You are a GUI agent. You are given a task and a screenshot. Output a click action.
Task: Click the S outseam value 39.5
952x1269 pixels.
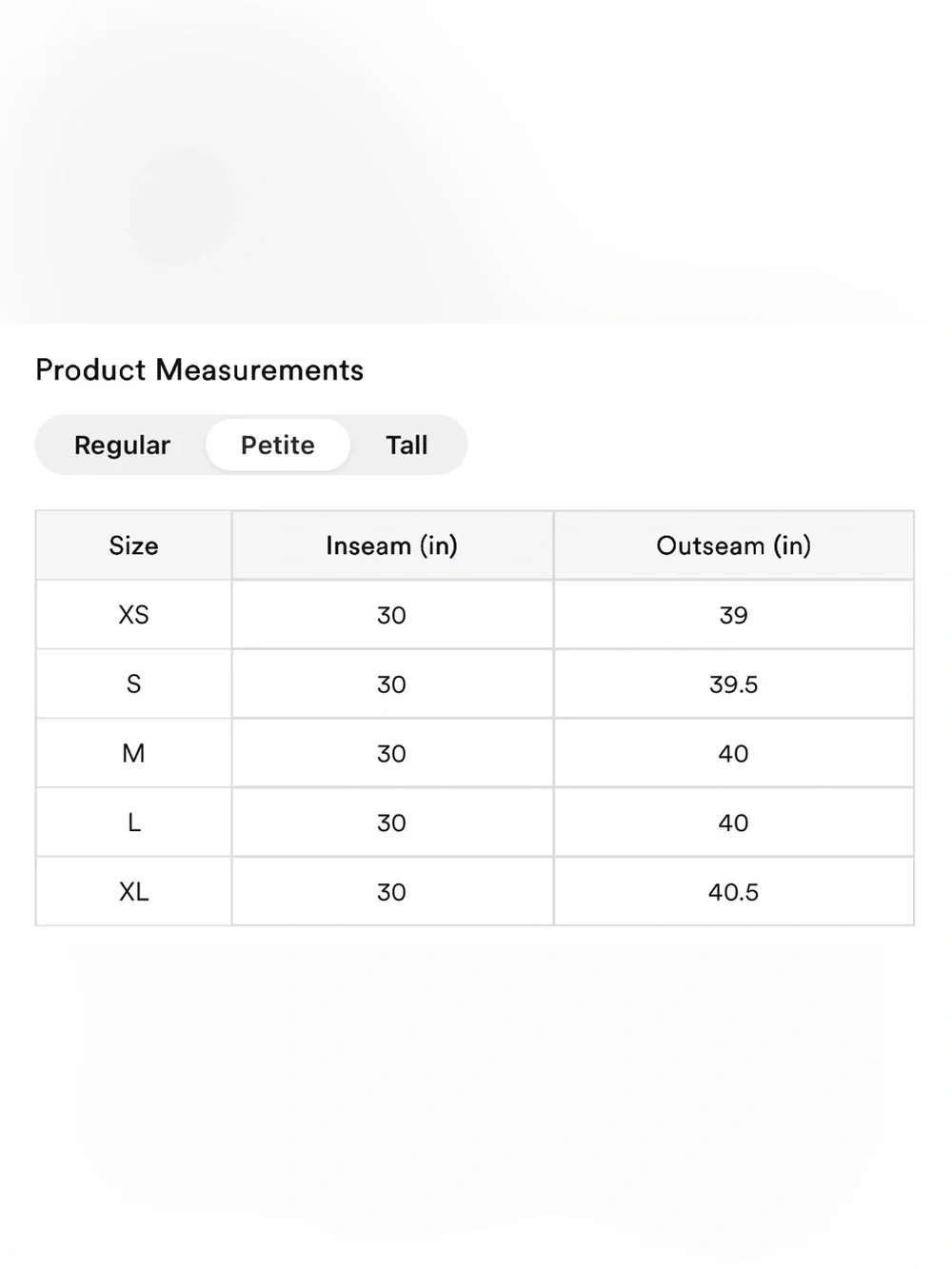734,684
